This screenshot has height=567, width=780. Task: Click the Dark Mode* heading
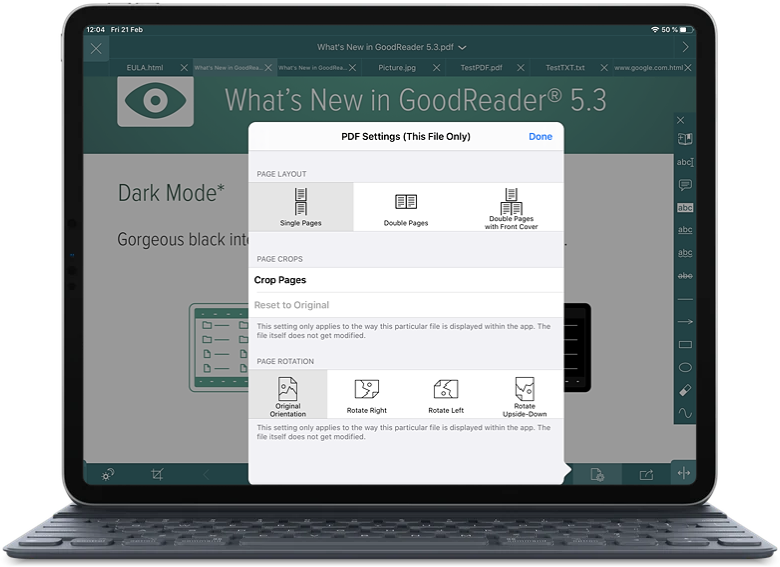coord(171,193)
